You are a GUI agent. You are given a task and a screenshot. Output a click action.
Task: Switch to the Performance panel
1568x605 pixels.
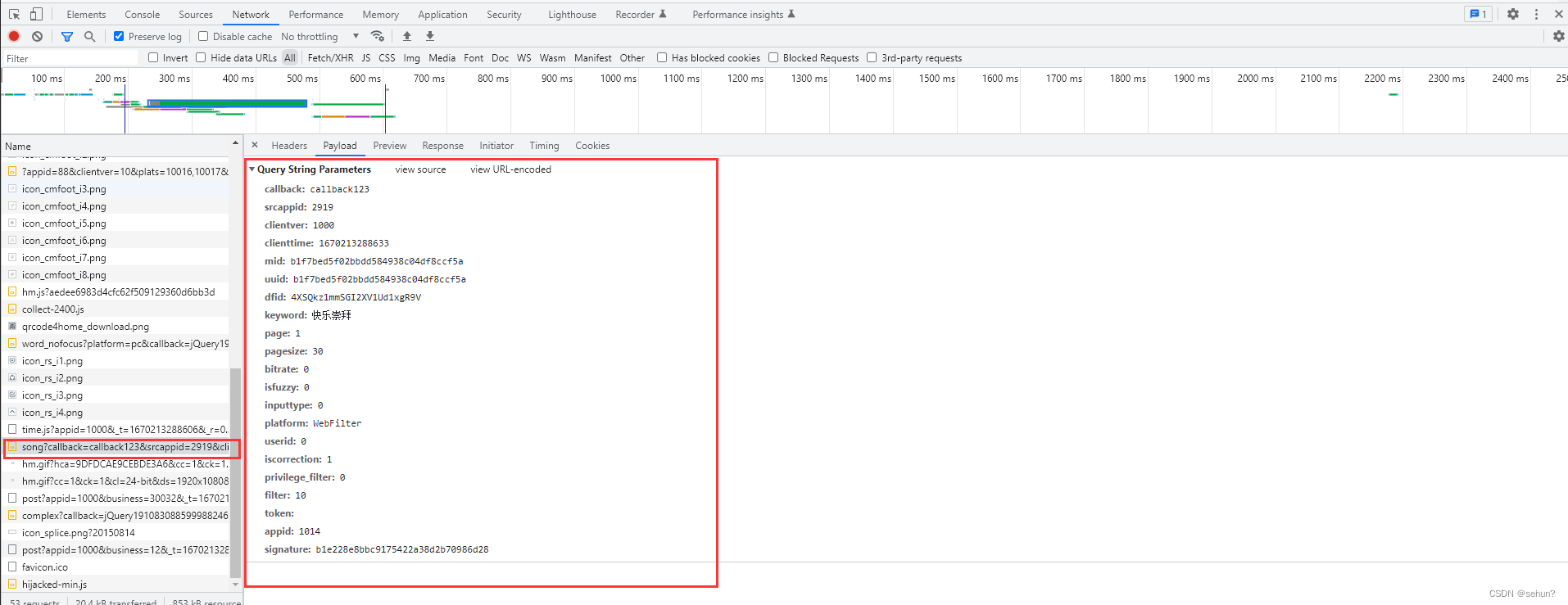coord(316,14)
